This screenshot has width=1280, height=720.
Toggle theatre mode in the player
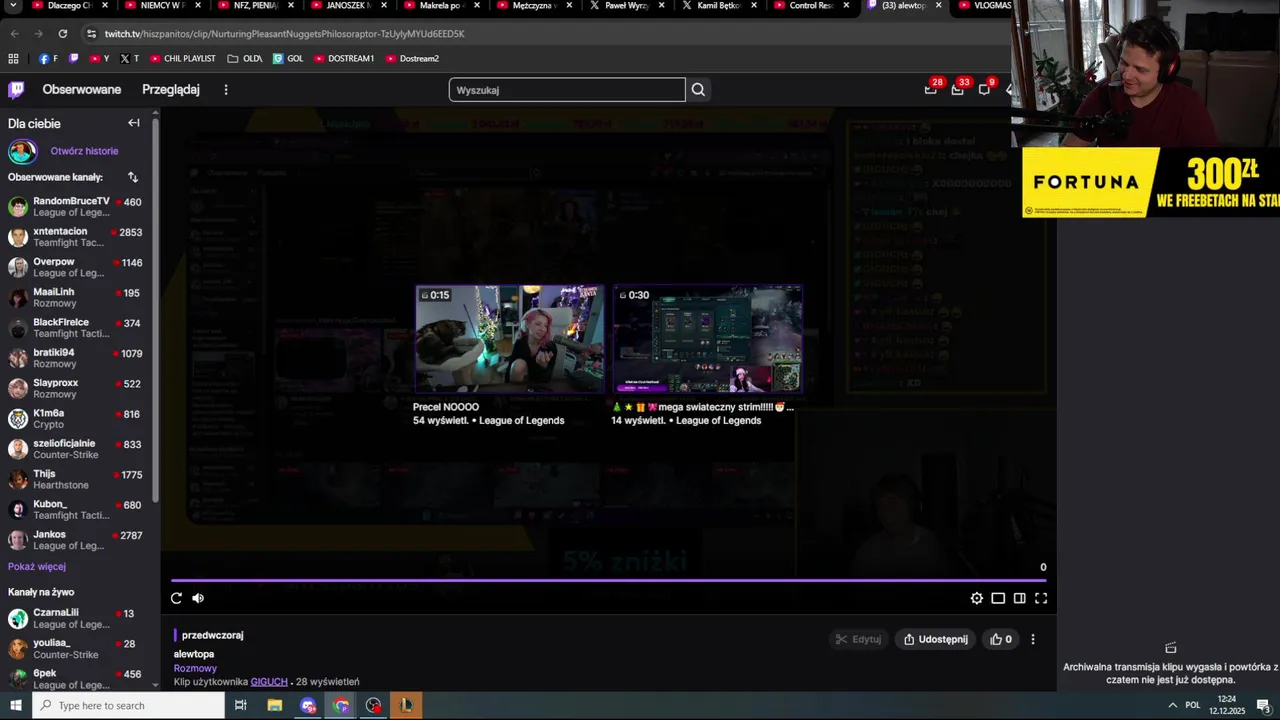coord(998,598)
